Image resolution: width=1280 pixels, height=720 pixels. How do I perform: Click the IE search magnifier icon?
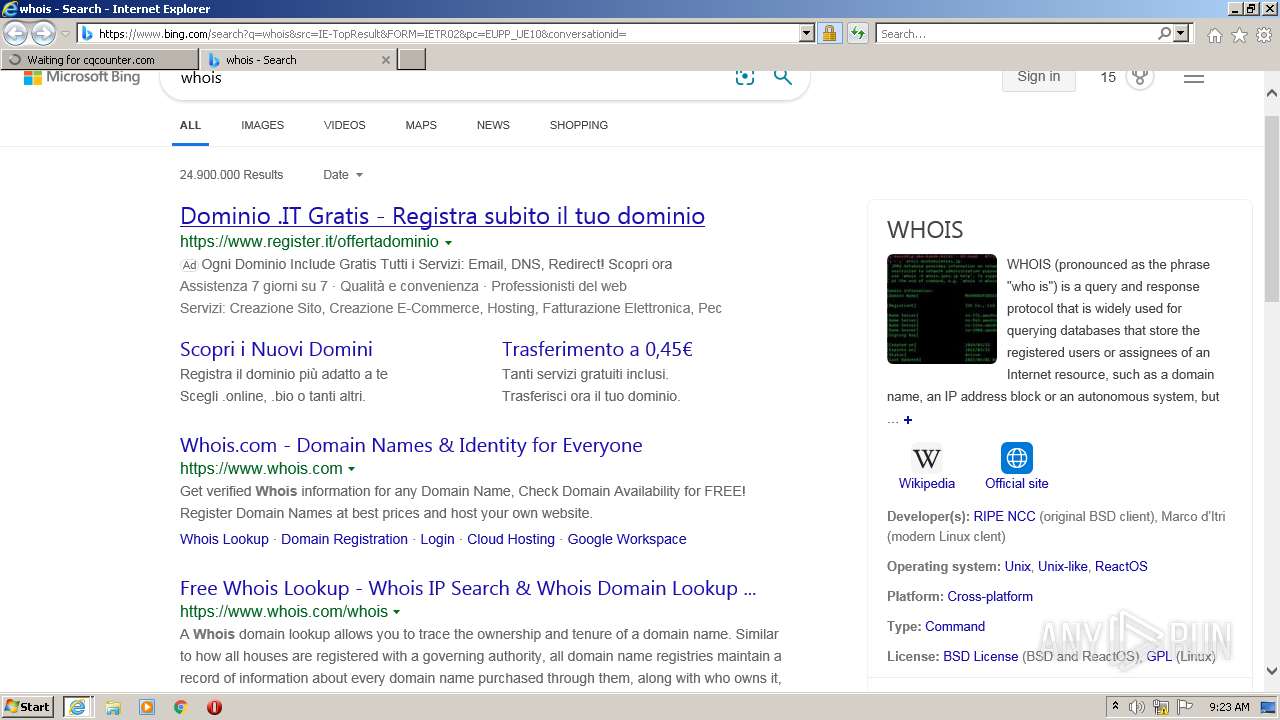tap(1164, 33)
